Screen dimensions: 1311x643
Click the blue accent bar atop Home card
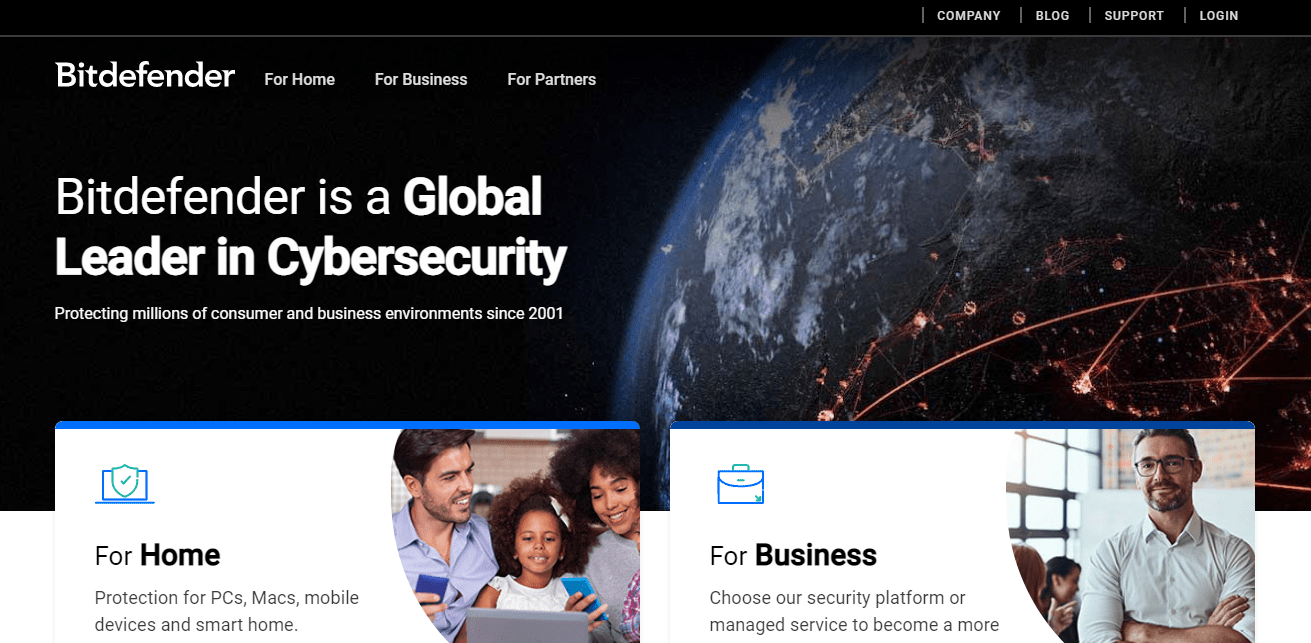(x=347, y=425)
